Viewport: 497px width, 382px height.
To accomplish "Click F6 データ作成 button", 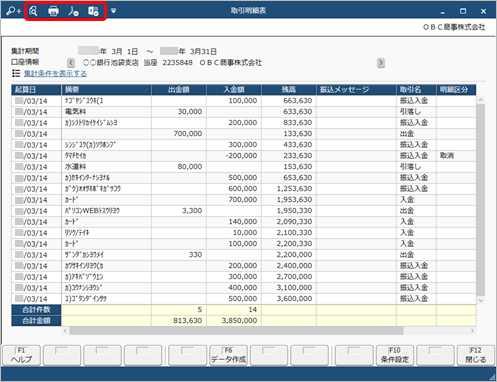I will pos(228,355).
